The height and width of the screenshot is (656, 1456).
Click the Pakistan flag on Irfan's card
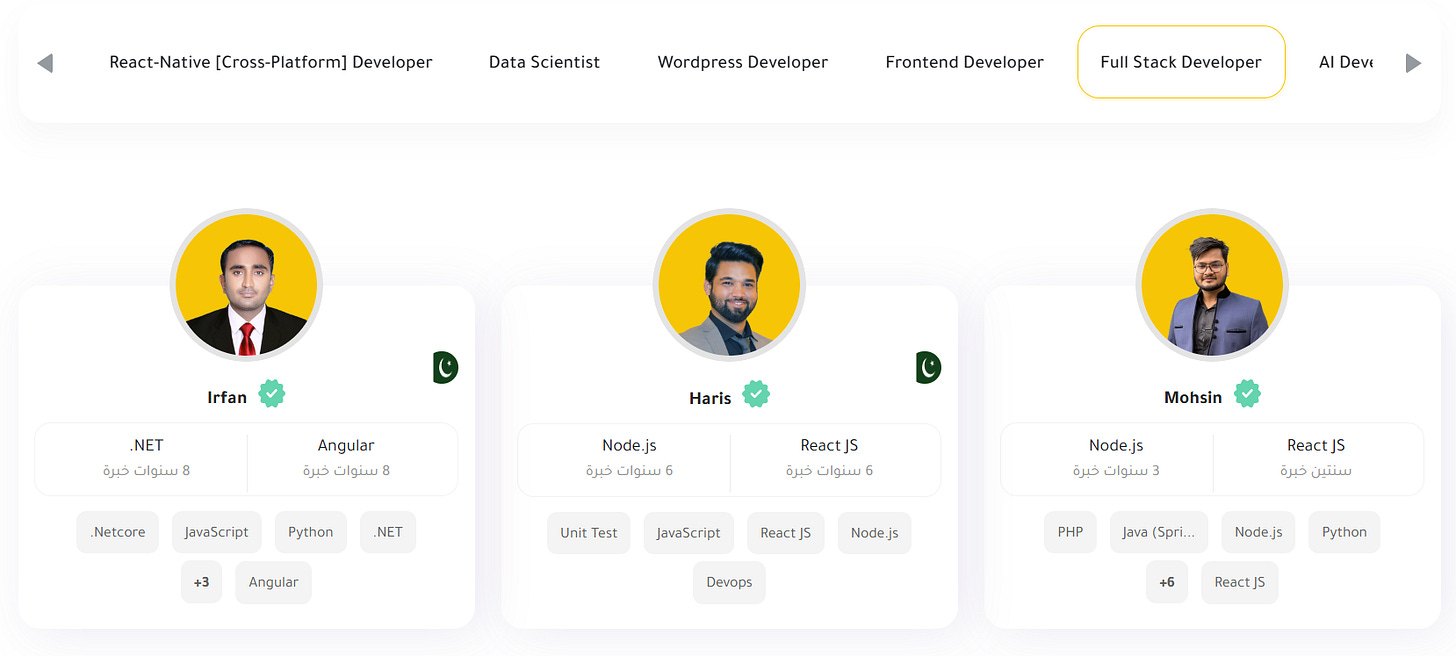(x=446, y=367)
